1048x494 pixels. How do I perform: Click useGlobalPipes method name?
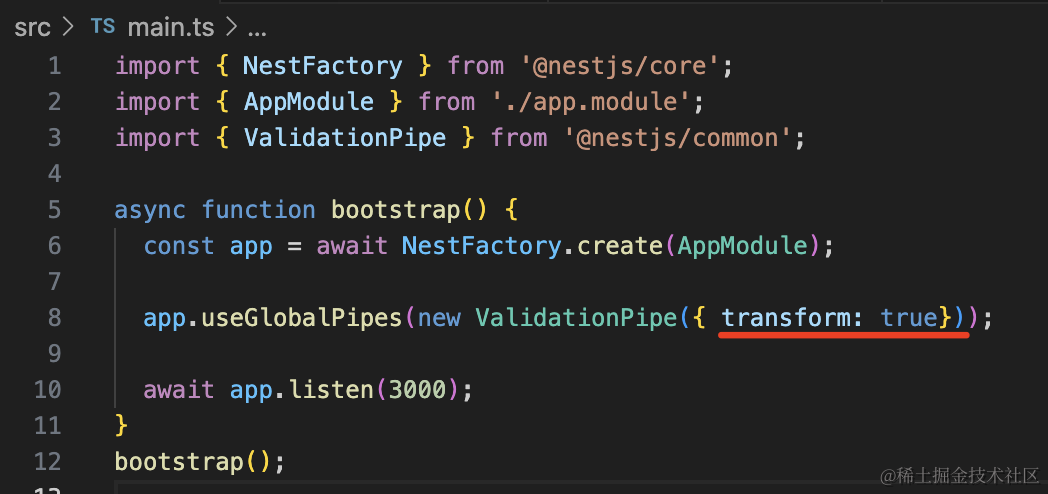coord(302,318)
